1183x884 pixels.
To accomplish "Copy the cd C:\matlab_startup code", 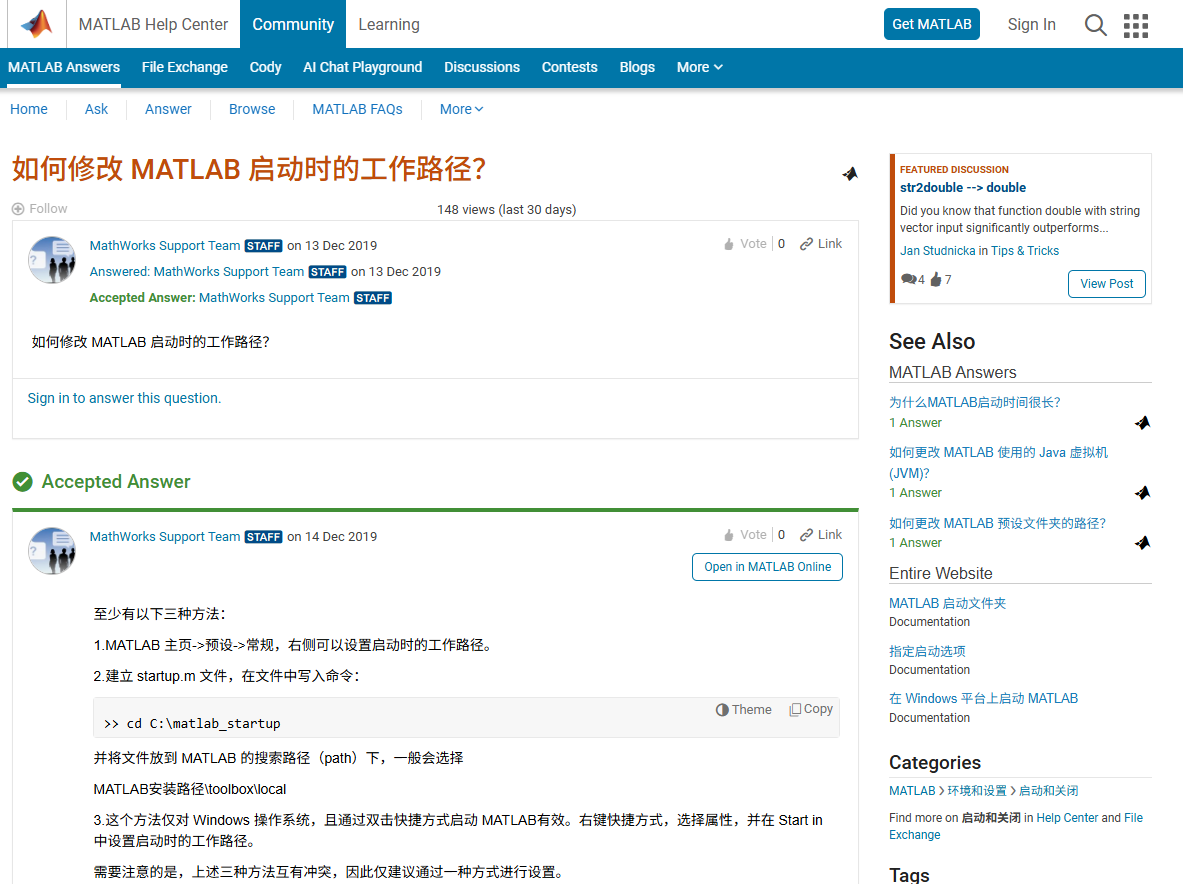I will [811, 709].
